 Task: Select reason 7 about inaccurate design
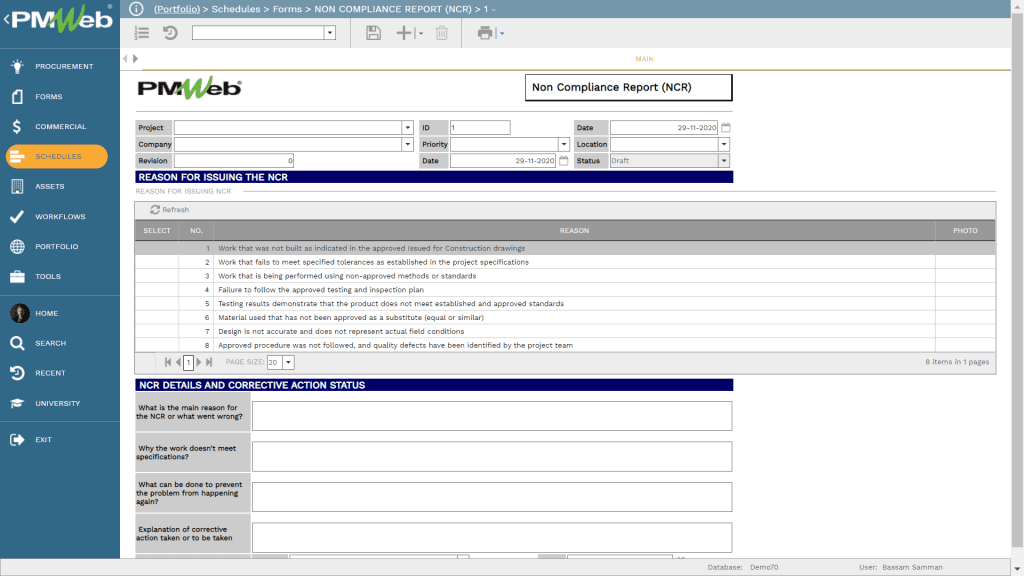[565, 332]
